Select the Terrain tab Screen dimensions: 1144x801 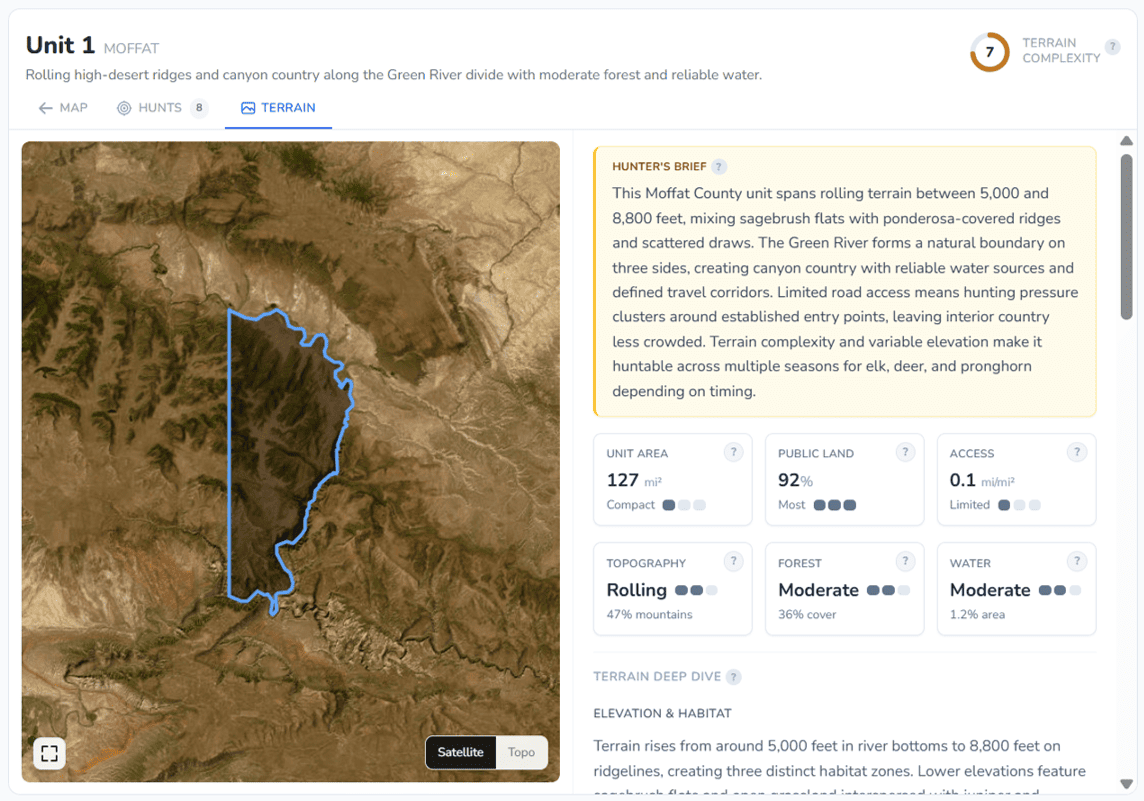point(278,108)
